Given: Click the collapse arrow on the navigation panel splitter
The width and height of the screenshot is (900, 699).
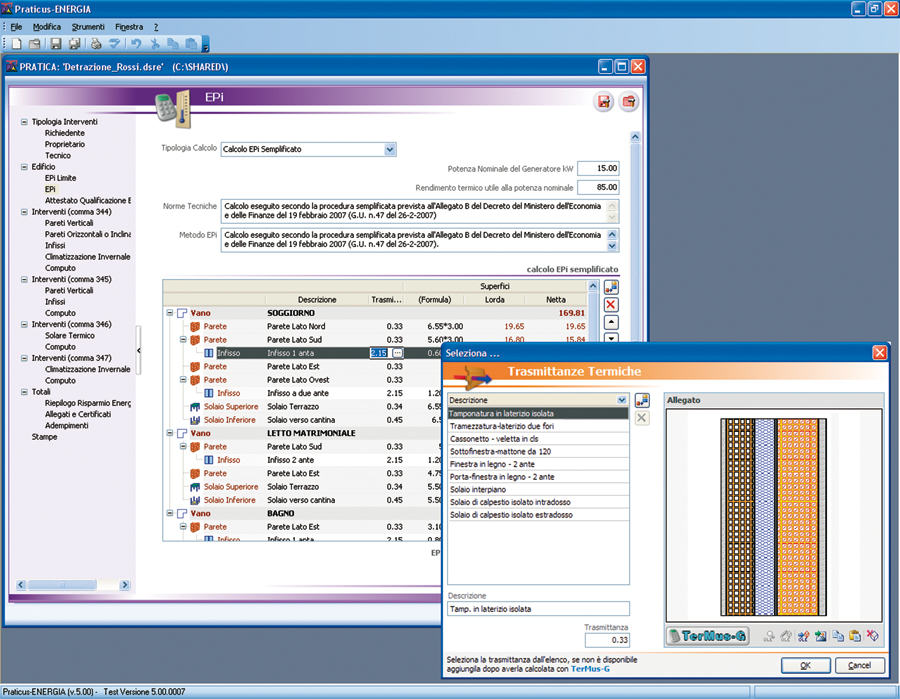Looking at the screenshot, I should 138,350.
